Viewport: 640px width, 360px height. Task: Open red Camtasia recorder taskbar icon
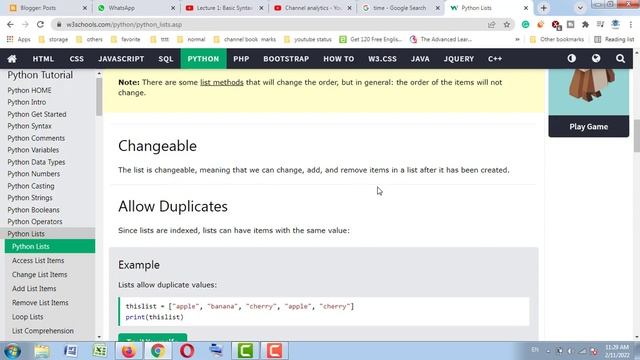tap(274, 351)
